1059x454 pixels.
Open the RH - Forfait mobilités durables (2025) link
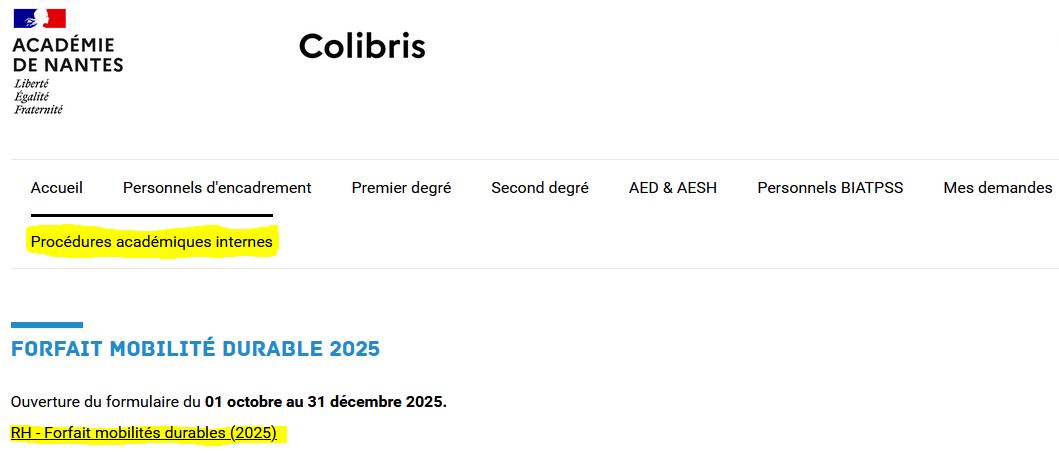[143, 434]
